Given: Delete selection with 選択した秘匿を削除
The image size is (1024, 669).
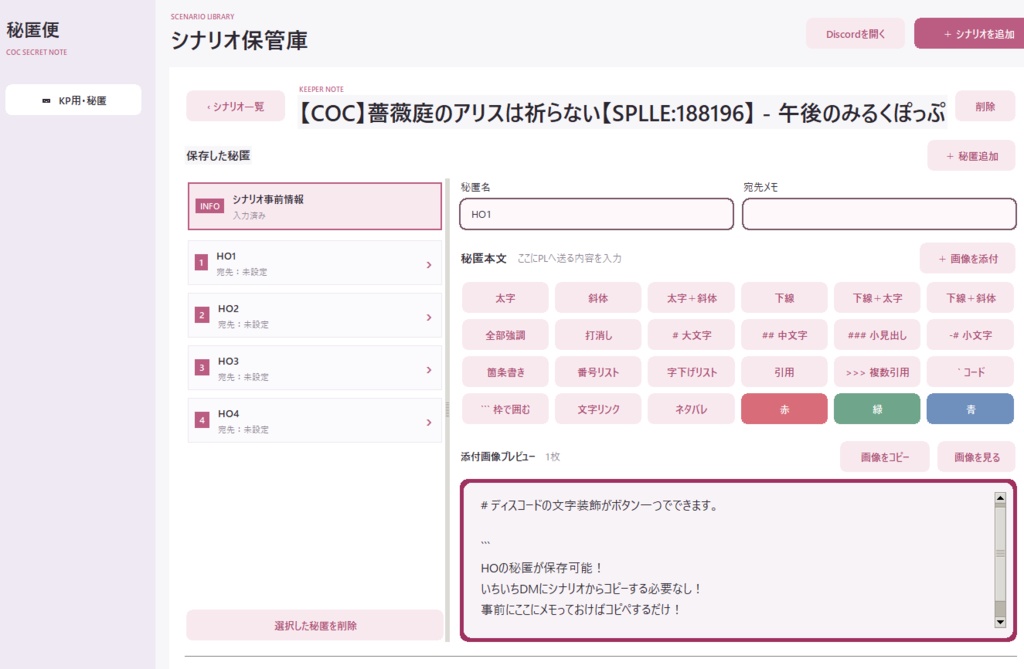Looking at the screenshot, I should 315,625.
